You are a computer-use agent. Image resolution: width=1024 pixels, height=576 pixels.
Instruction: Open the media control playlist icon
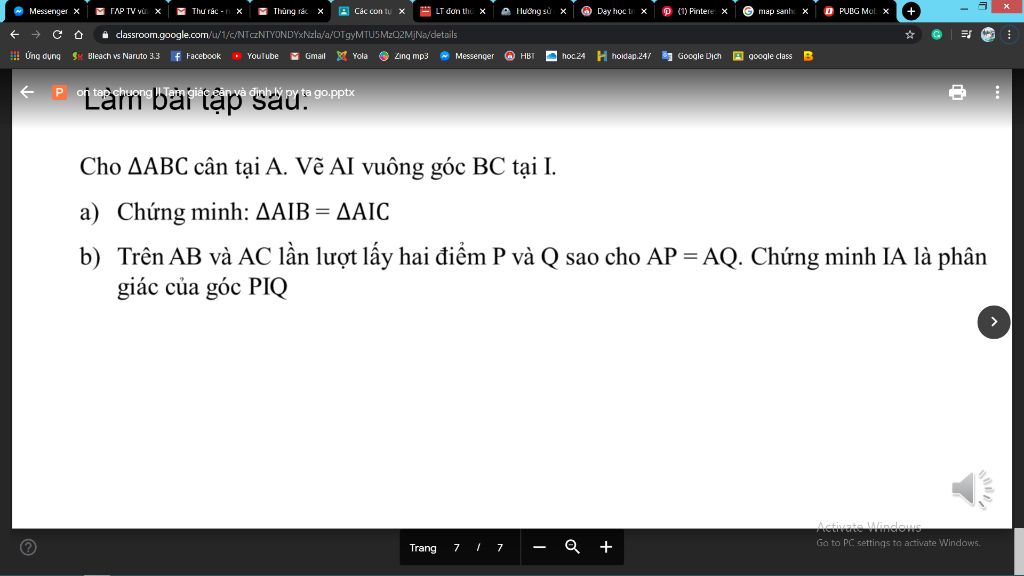(x=967, y=35)
